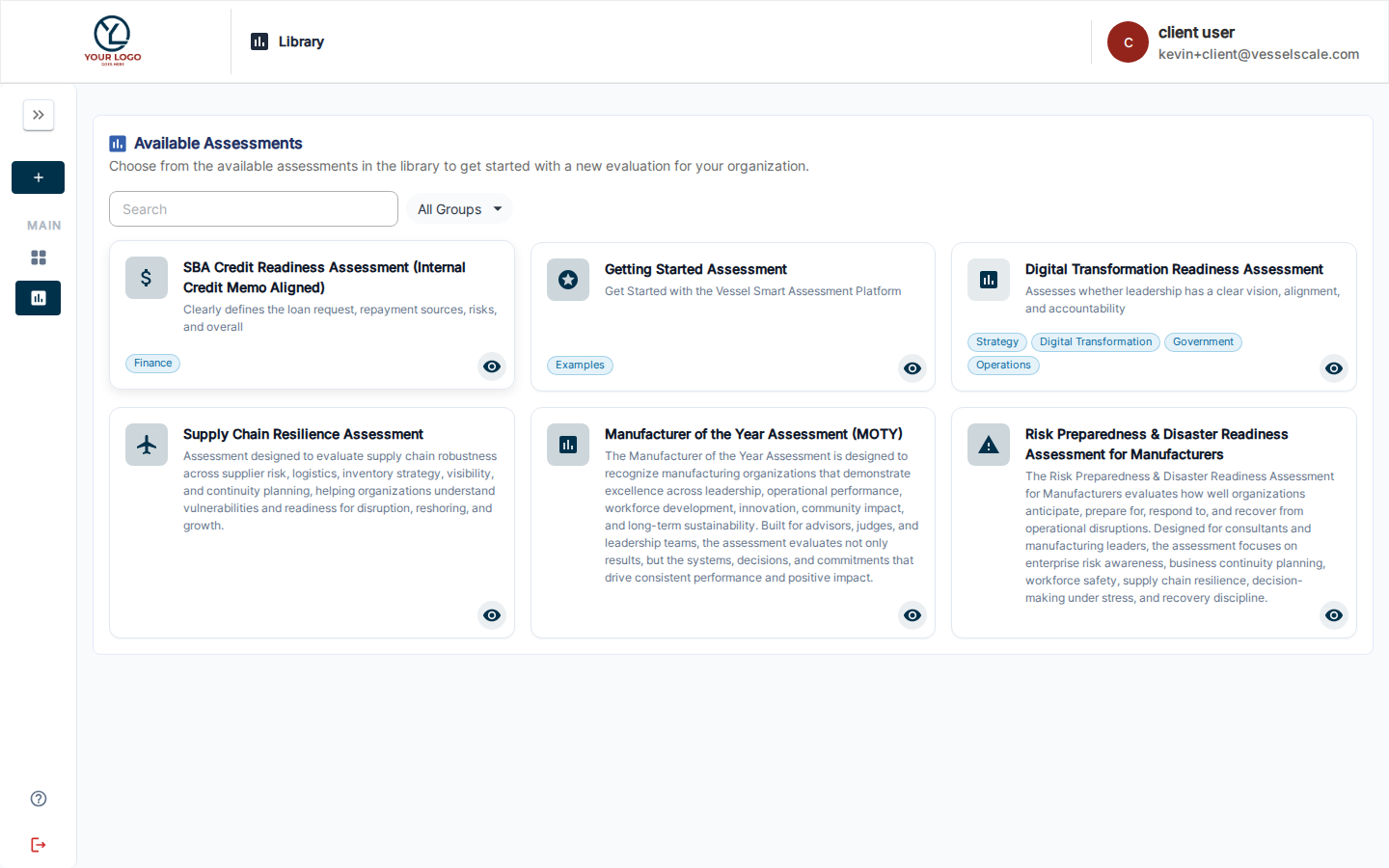Open Supply Chain Resilience Assessment title
Image resolution: width=1389 pixels, height=868 pixels.
tap(303, 434)
